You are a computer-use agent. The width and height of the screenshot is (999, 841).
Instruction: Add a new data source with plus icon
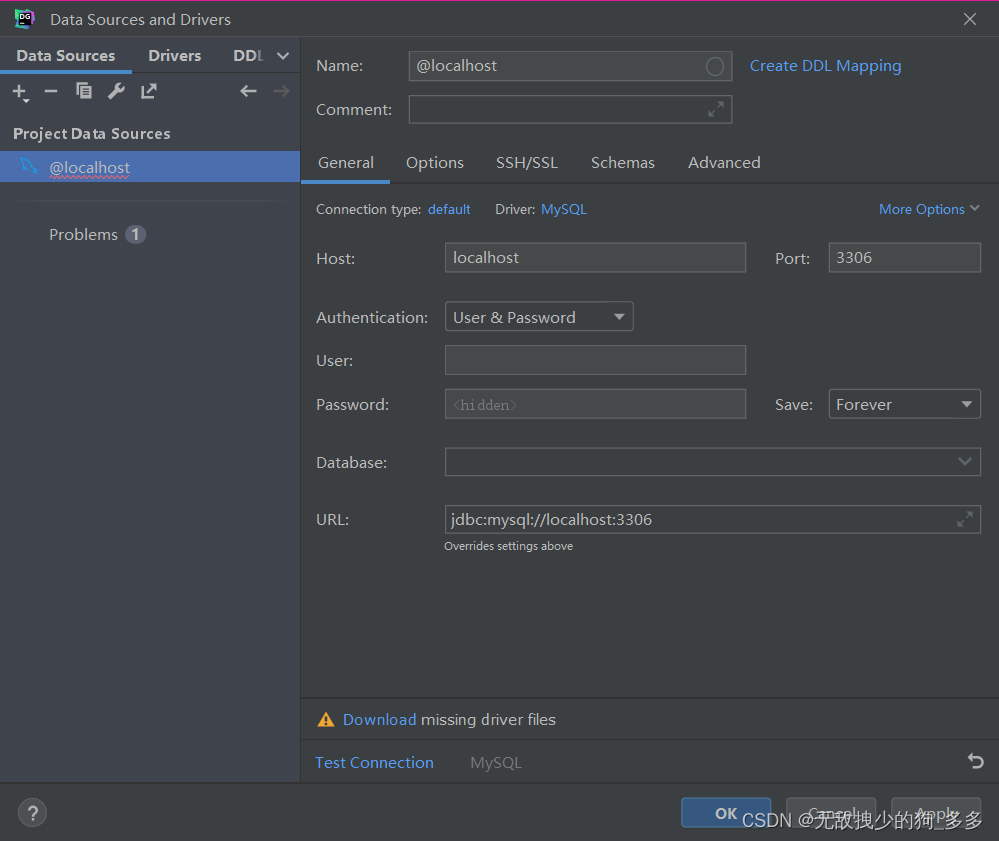pyautogui.click(x=20, y=92)
